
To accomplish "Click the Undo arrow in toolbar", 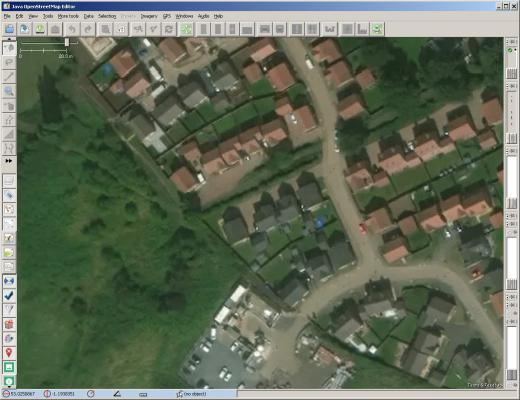I will tap(72, 29).
